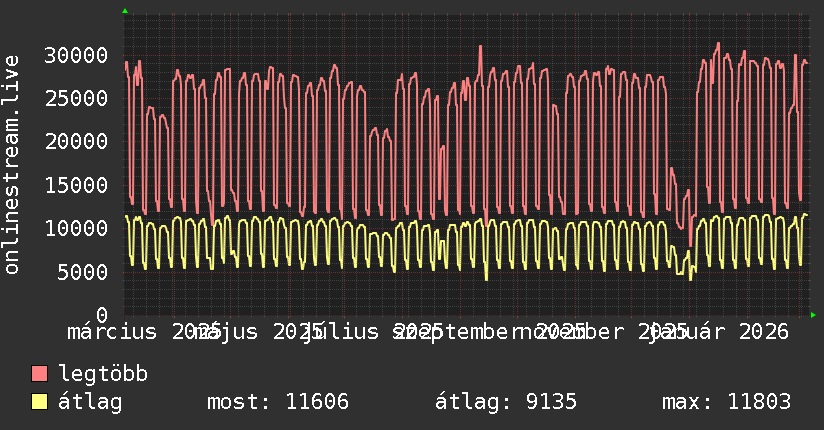The width and height of the screenshot is (824, 430).
Task: Click the 'március' x-axis label
Action: tap(112, 332)
